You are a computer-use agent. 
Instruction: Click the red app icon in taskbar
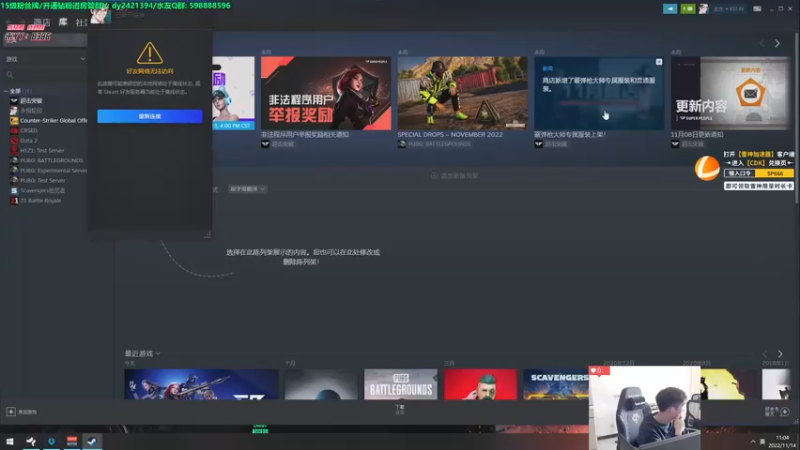72,441
